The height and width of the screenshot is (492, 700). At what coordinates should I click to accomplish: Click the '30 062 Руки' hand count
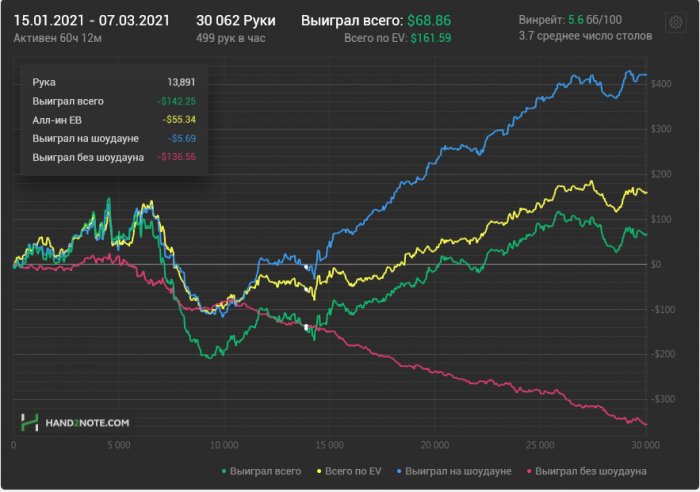pos(236,21)
